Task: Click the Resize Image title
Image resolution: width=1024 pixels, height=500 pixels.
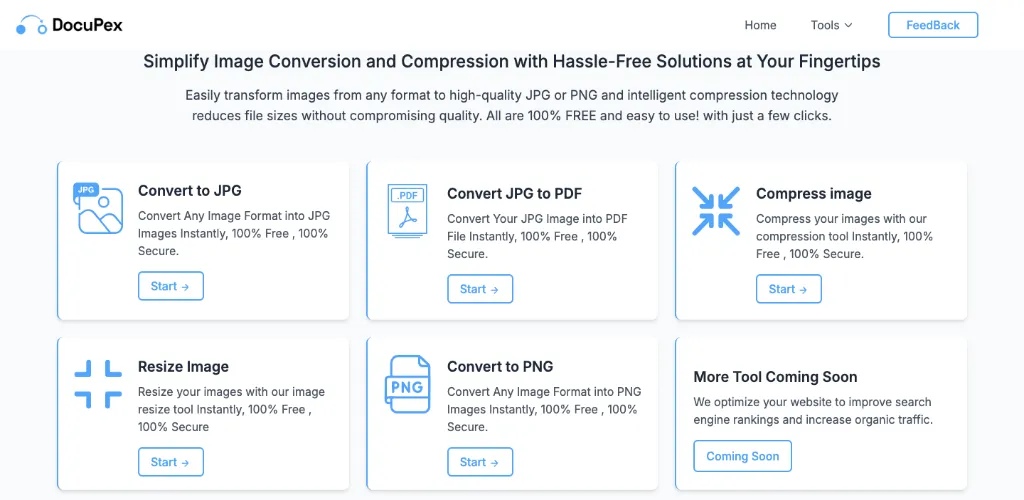Action: 183,366
